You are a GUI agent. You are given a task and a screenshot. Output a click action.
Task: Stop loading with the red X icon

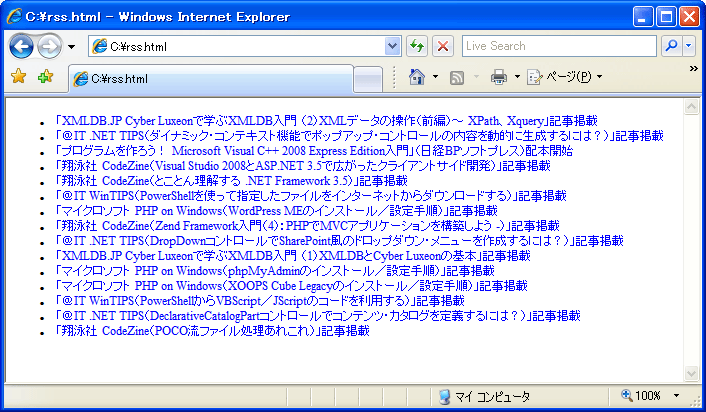(x=443, y=46)
